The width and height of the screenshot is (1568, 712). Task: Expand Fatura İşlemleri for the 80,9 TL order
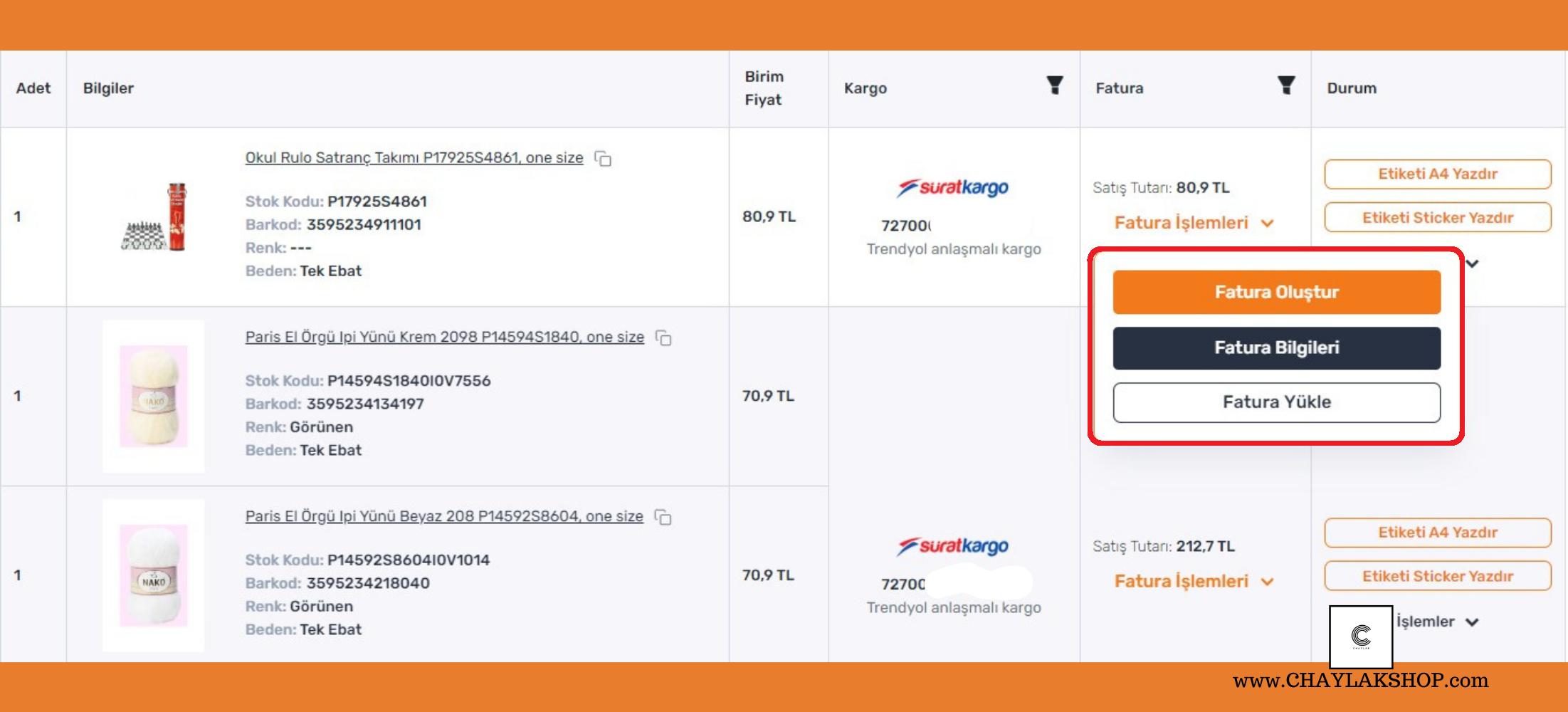(x=1194, y=223)
